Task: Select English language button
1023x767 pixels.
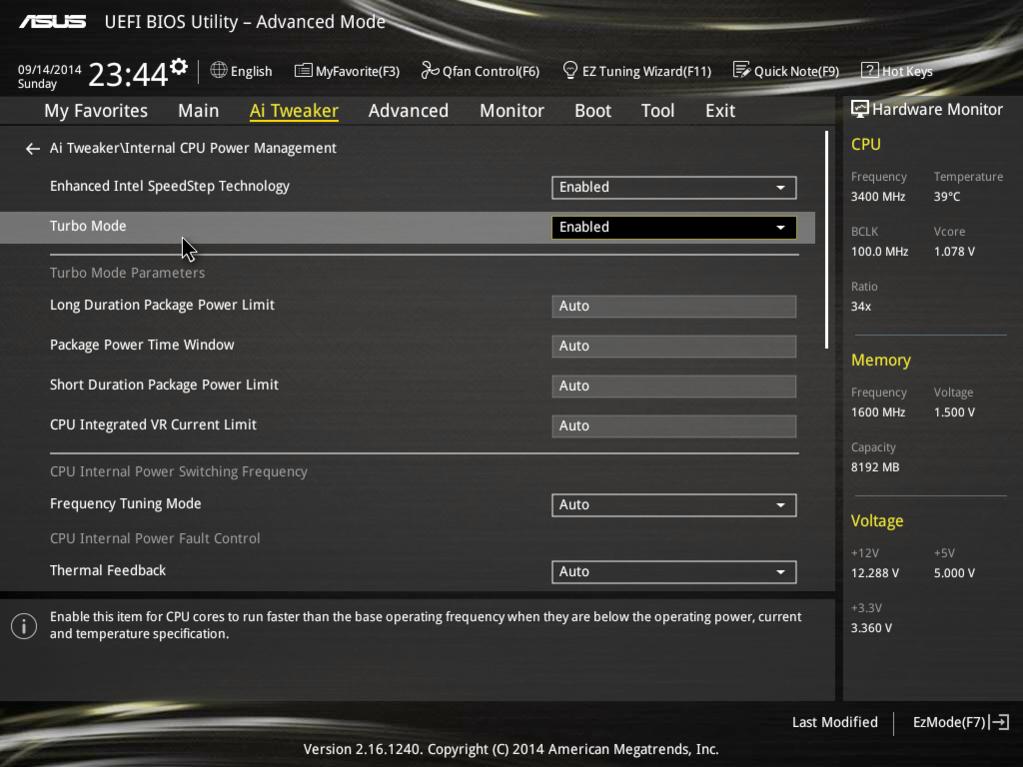Action: [241, 70]
